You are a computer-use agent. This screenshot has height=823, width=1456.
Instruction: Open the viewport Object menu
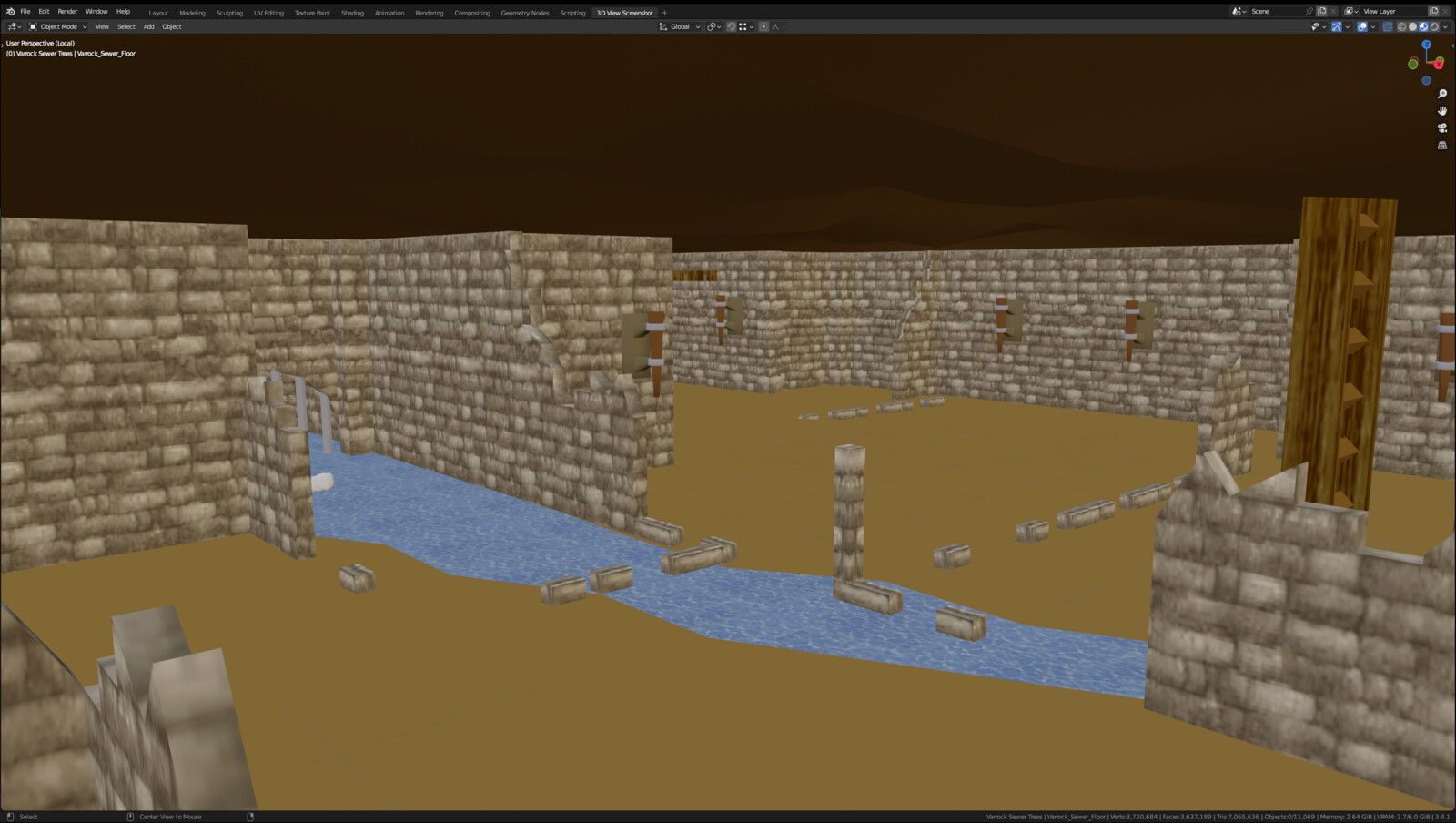coord(172,26)
